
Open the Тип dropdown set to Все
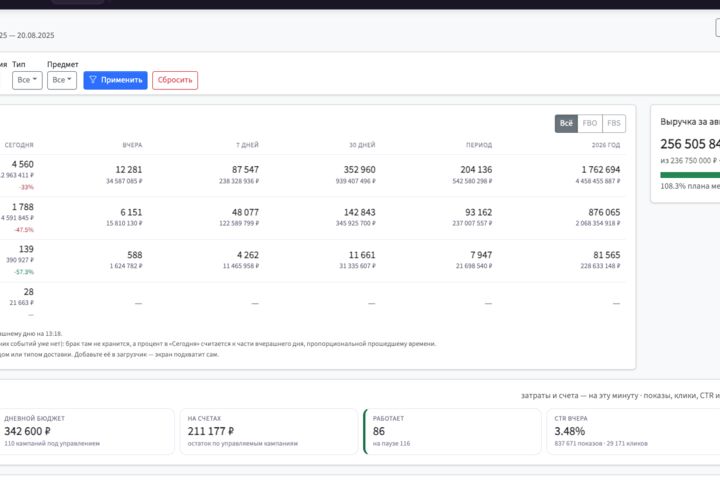point(27,80)
